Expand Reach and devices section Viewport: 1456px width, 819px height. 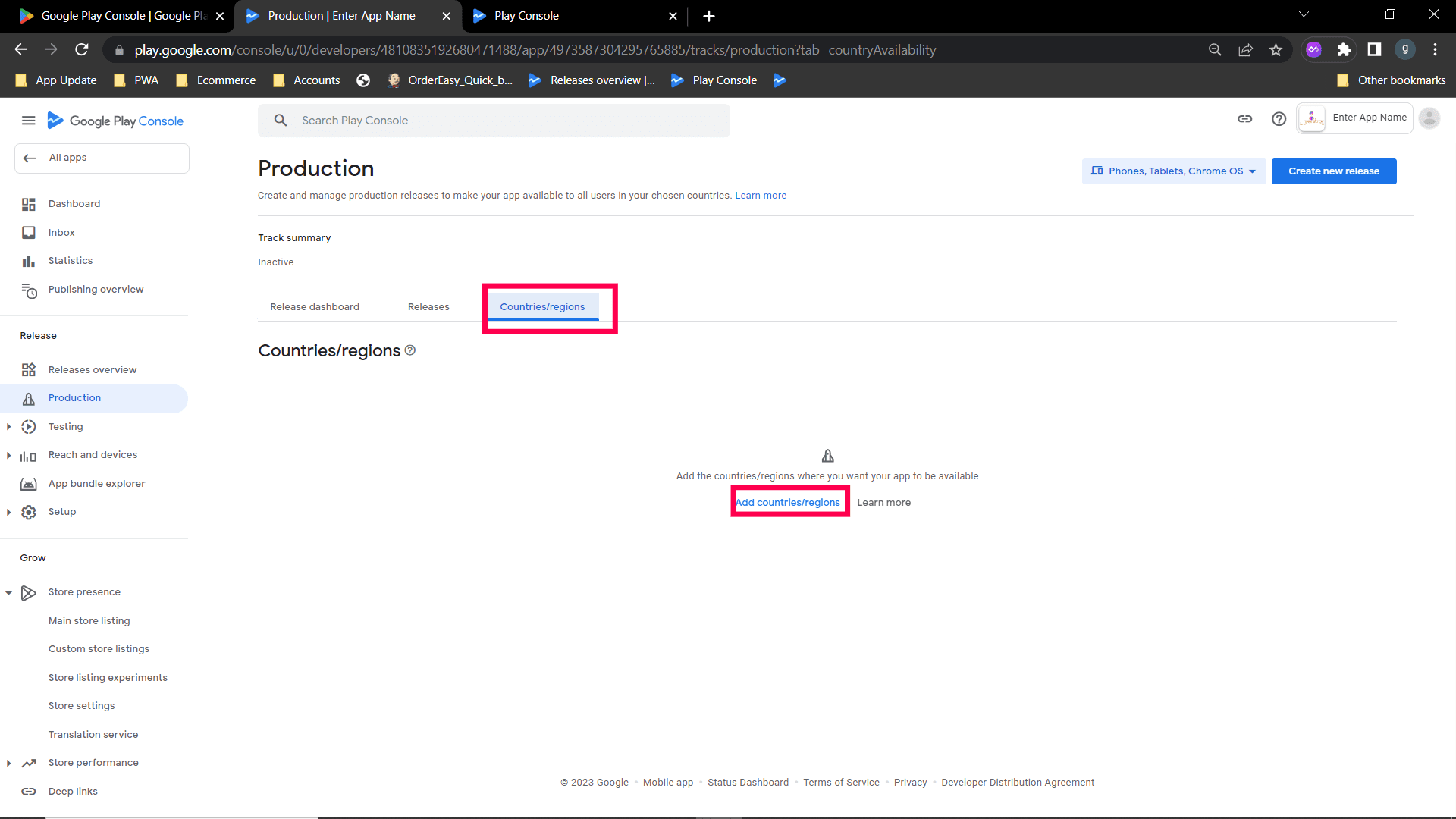tap(8, 456)
